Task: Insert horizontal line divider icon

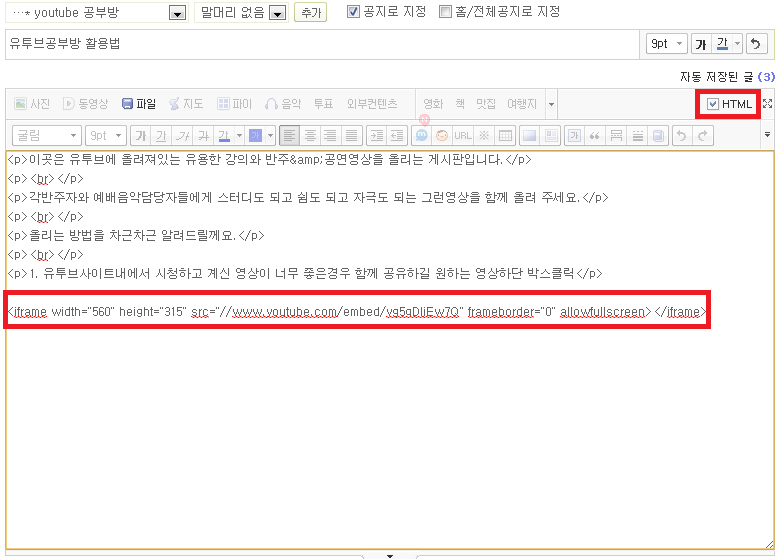Action: coord(637,136)
